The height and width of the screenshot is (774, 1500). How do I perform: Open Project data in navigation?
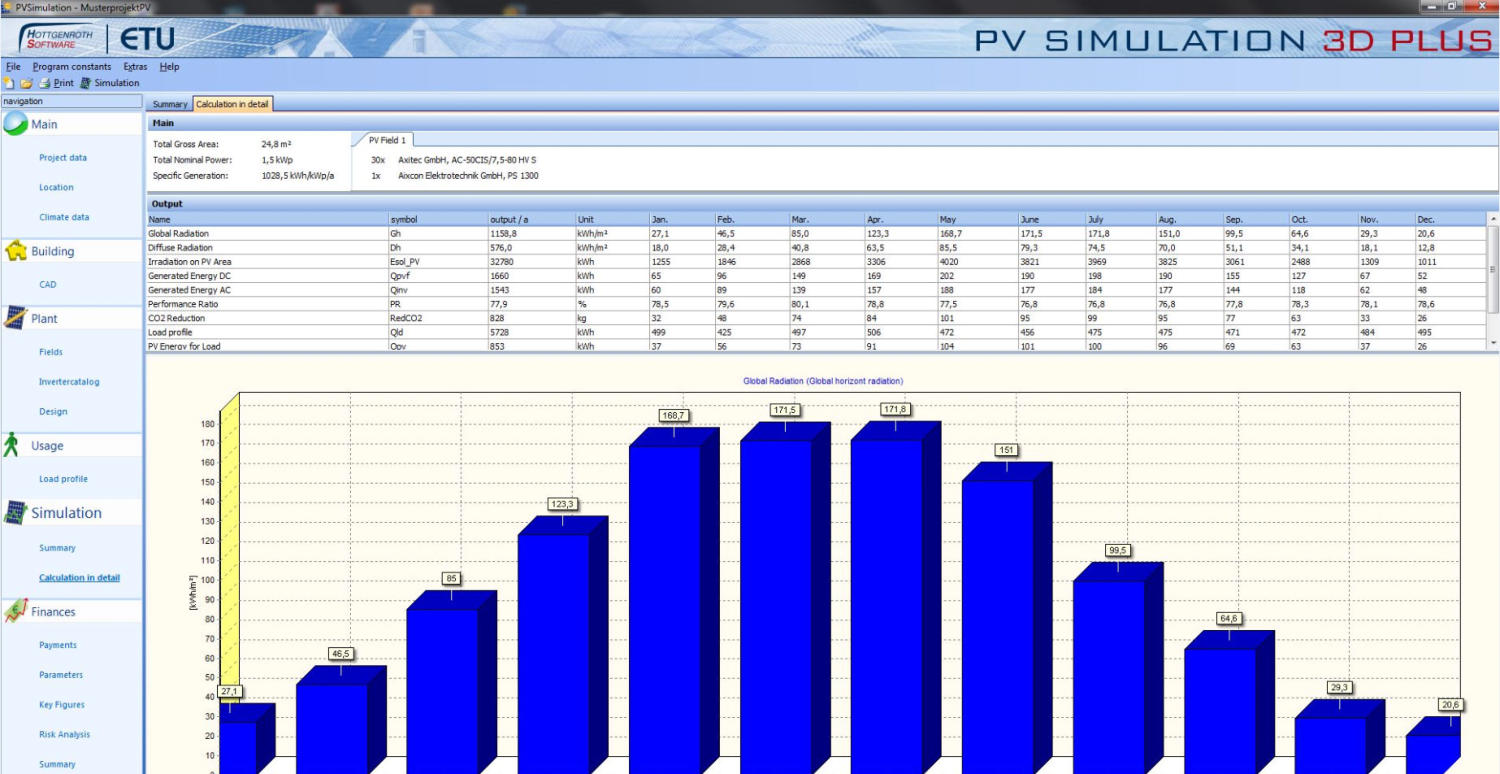click(x=63, y=158)
